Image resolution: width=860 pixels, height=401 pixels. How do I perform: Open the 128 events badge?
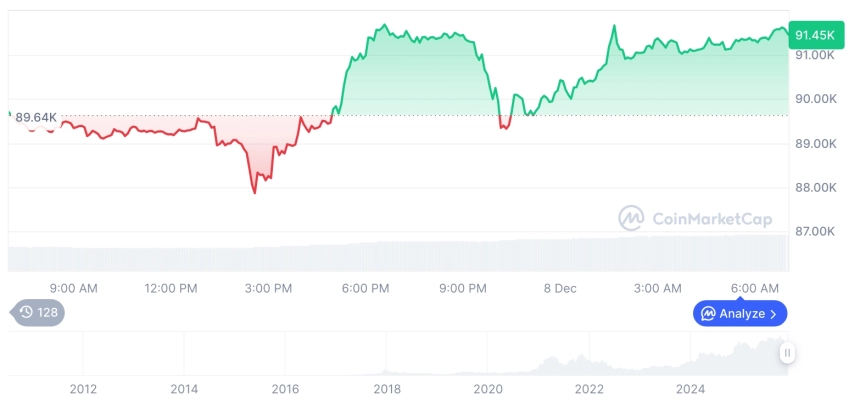click(x=38, y=313)
